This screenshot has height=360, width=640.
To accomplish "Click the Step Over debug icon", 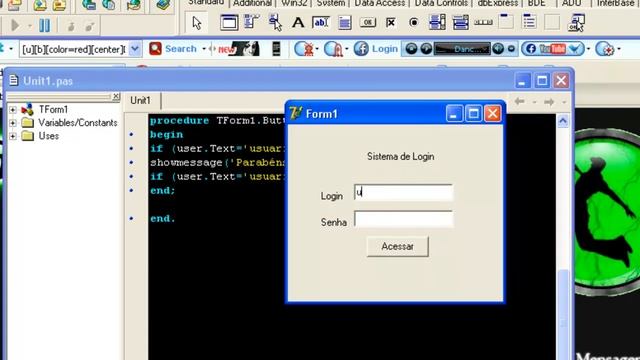I will coord(90,27).
